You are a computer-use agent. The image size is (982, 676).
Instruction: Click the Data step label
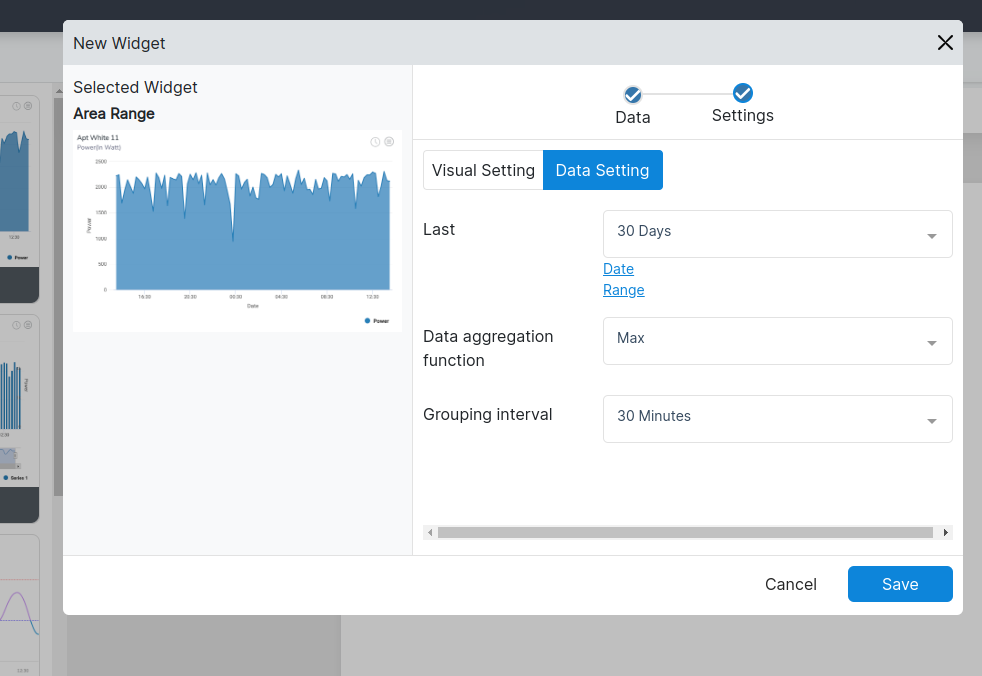[632, 117]
